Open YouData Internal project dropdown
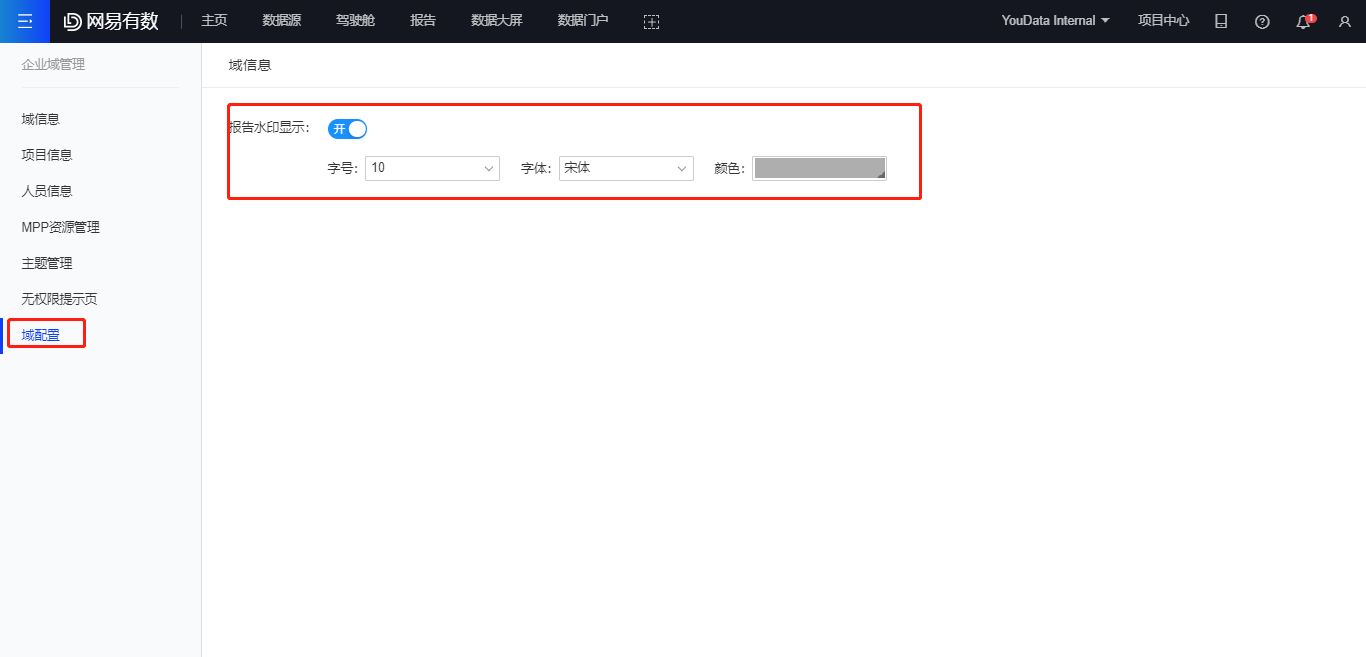Viewport: 1366px width, 657px height. 1055,20
